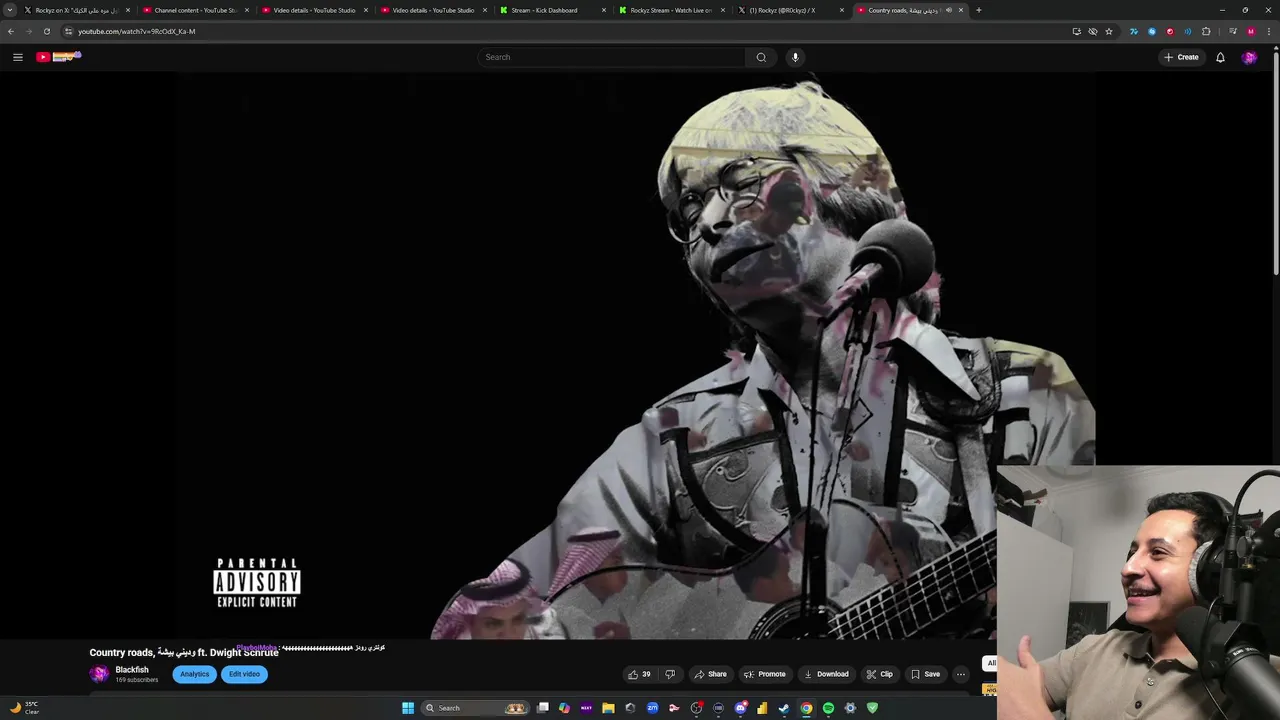
Task: Open File Explorer from taskbar
Action: click(x=608, y=708)
